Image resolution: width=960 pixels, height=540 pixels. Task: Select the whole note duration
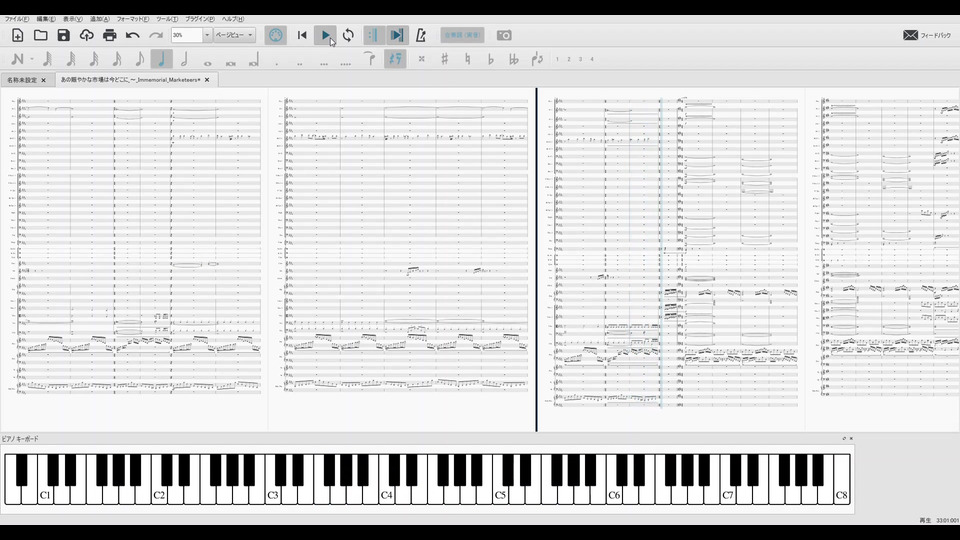pyautogui.click(x=208, y=62)
